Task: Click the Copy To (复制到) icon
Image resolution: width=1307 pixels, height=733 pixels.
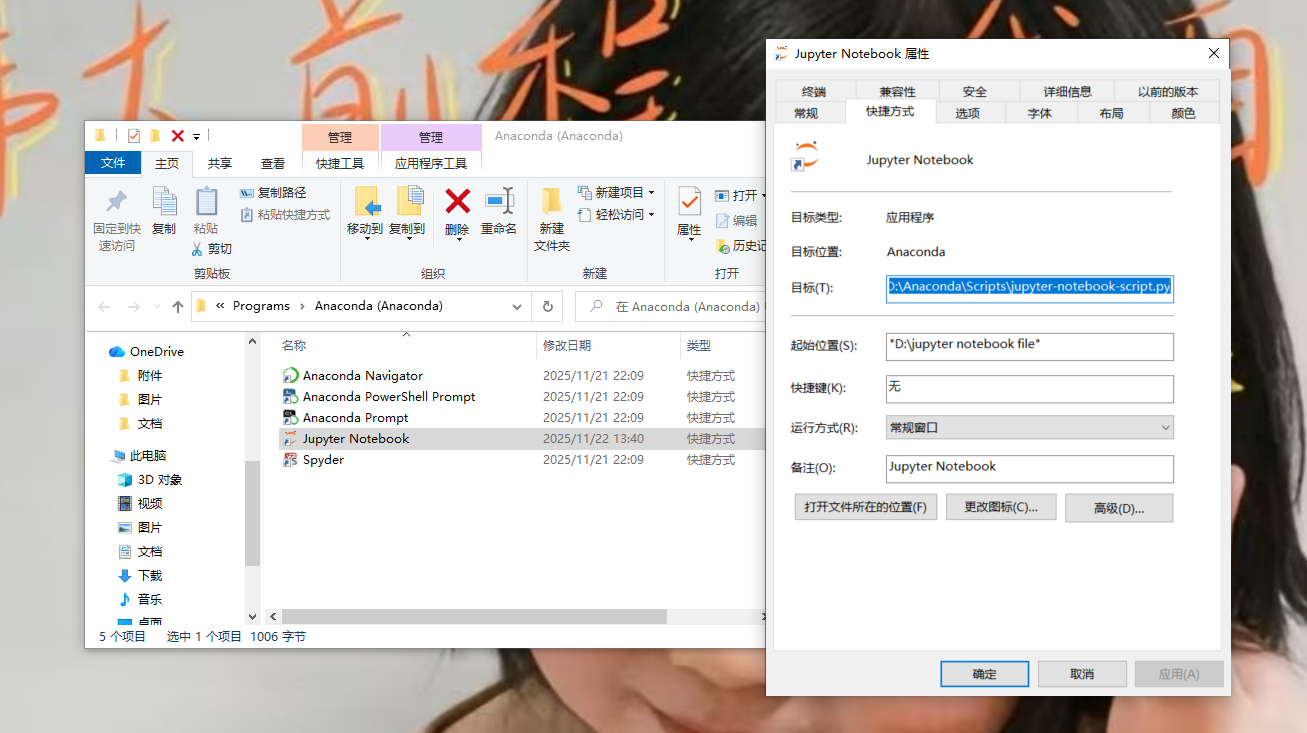Action: click(x=409, y=201)
